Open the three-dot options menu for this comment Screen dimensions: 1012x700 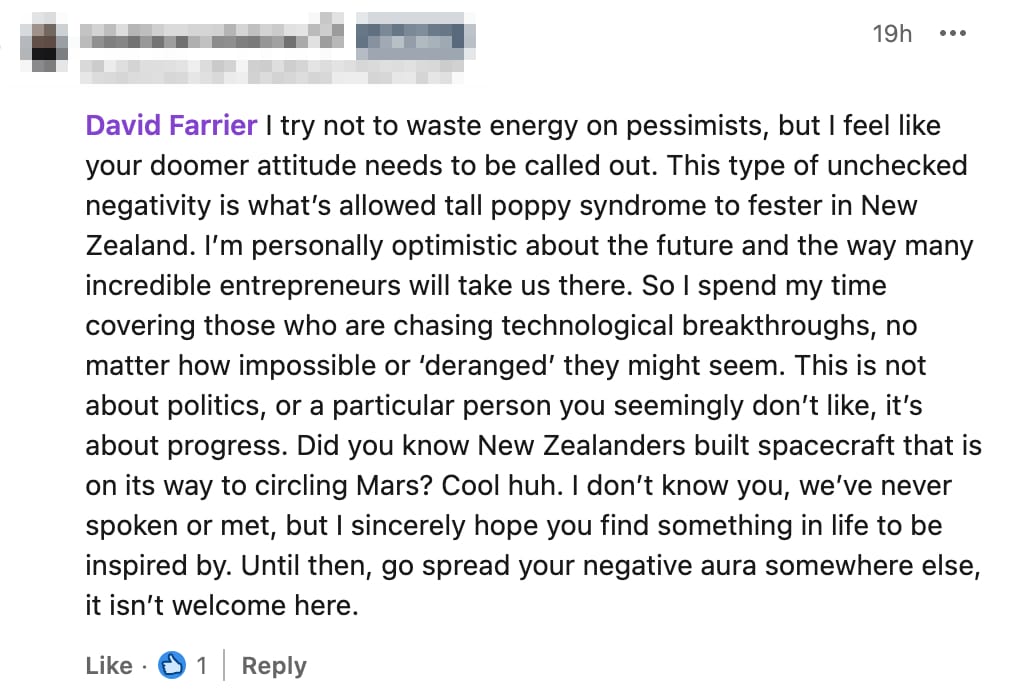[x=953, y=33]
